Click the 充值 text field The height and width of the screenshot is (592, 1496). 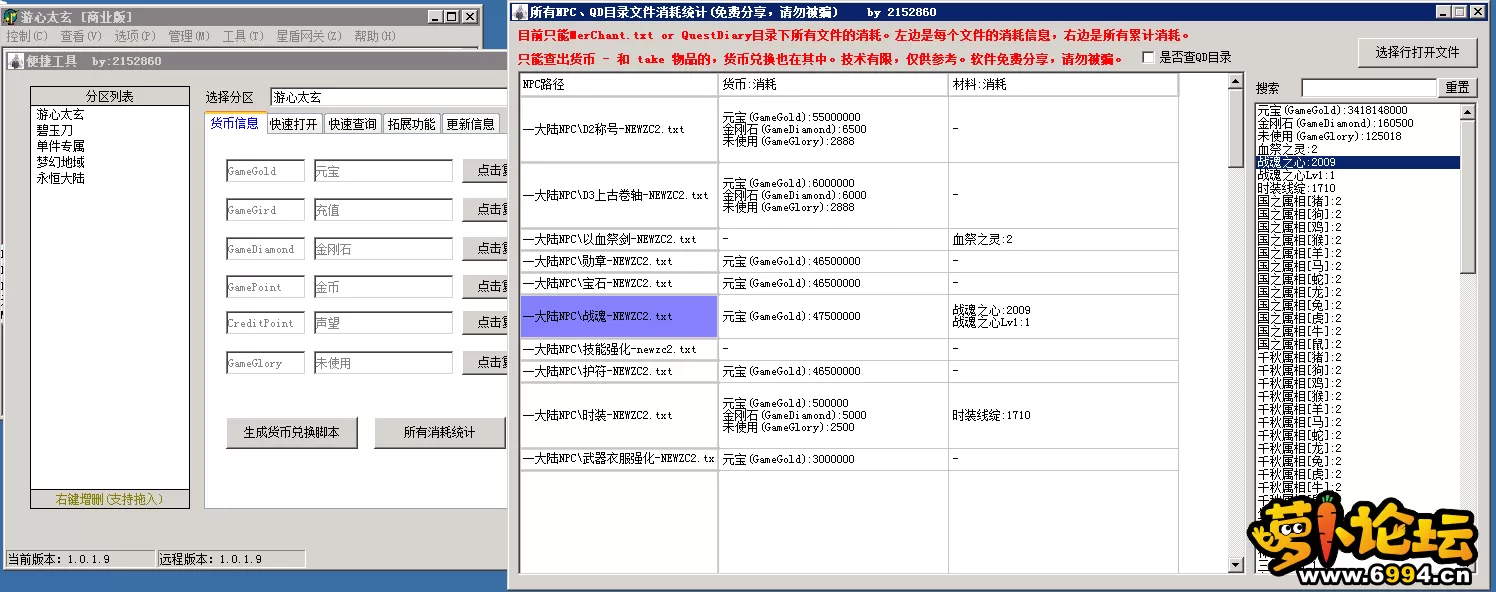[x=383, y=210]
